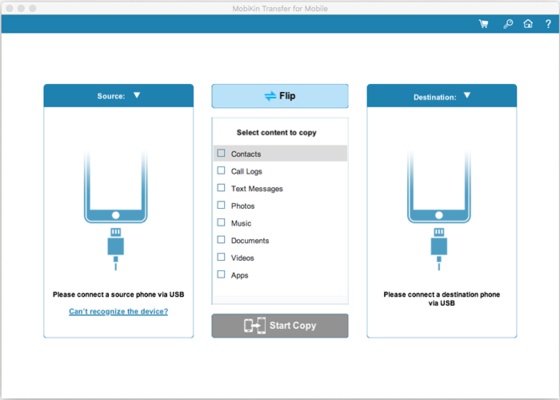Expand the Destination device dropdown arrow
This screenshot has height=400, width=560.
467,95
